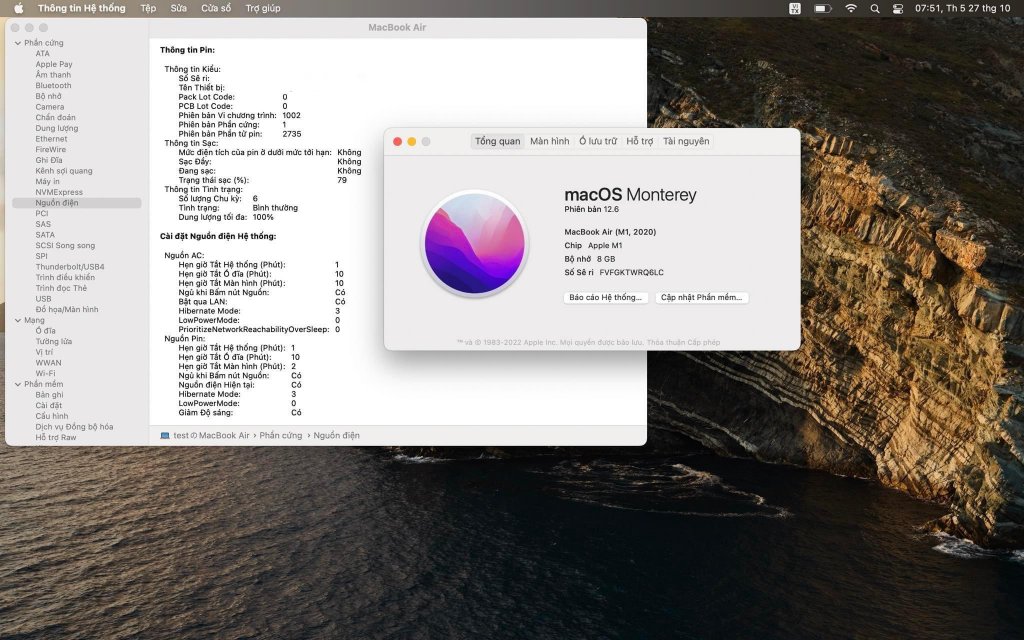Click the laptop icon in the path bar
Viewport: 1024px width, 640px height.
[165, 436]
